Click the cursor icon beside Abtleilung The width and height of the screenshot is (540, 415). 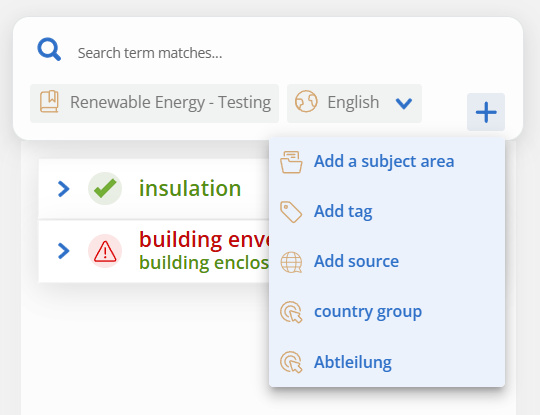291,362
